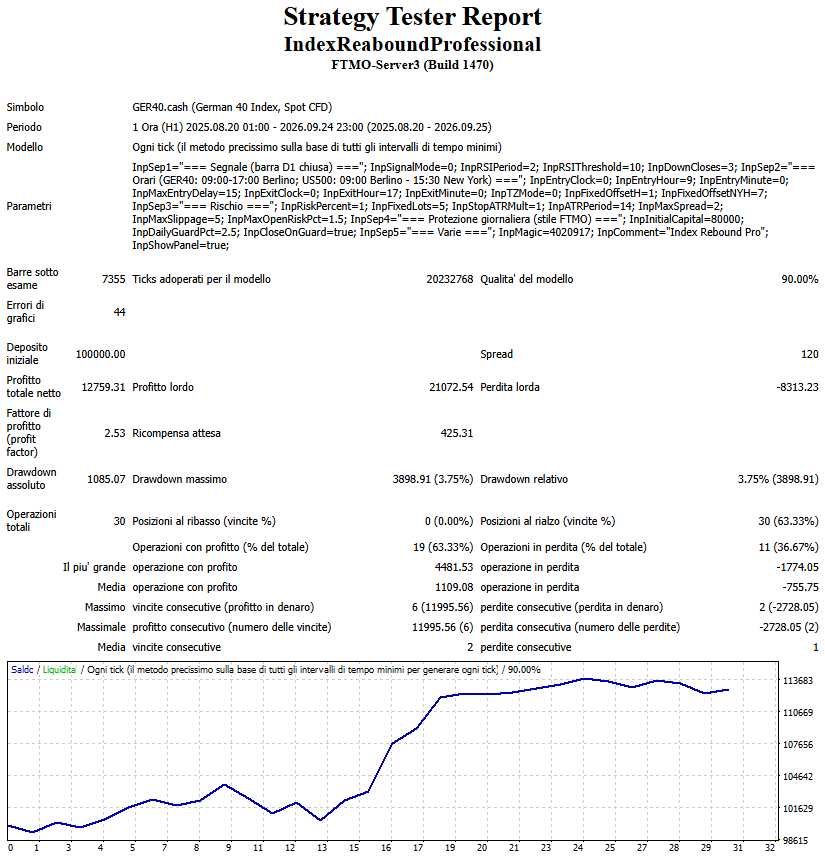
Task: Click the 'Periodo' label
Action: click(x=24, y=127)
